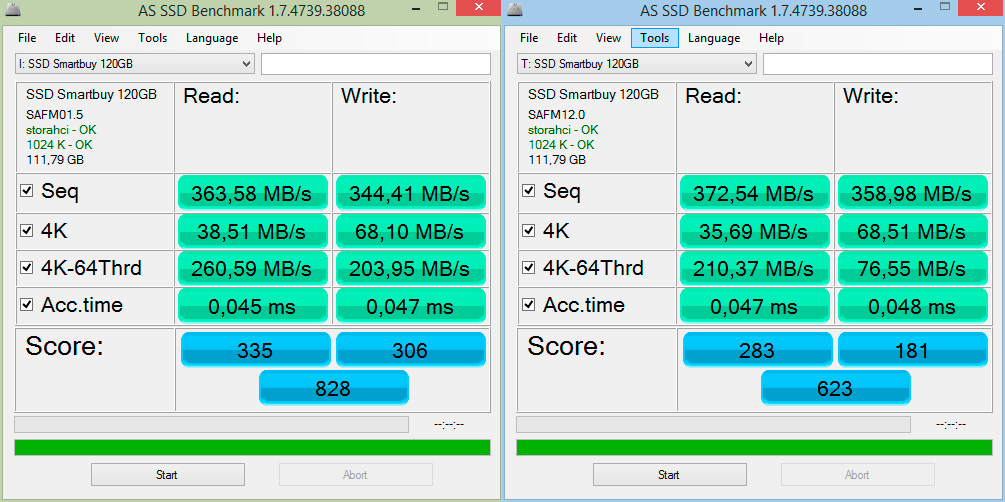
Task: Click total score 828
Action: 333,387
